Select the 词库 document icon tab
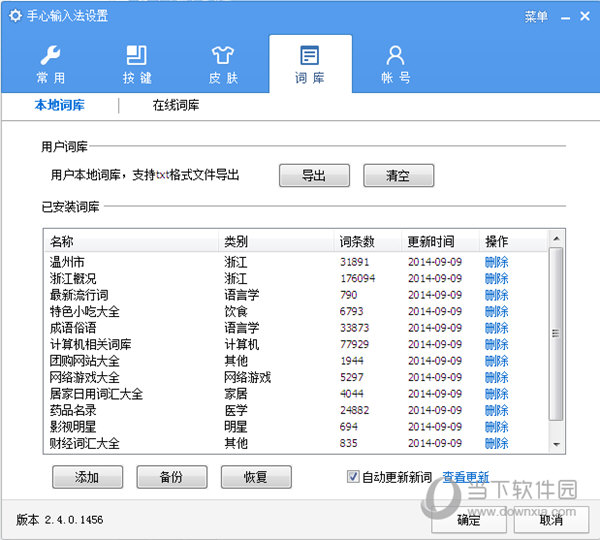Viewport: 600px width, 540px height. point(310,64)
